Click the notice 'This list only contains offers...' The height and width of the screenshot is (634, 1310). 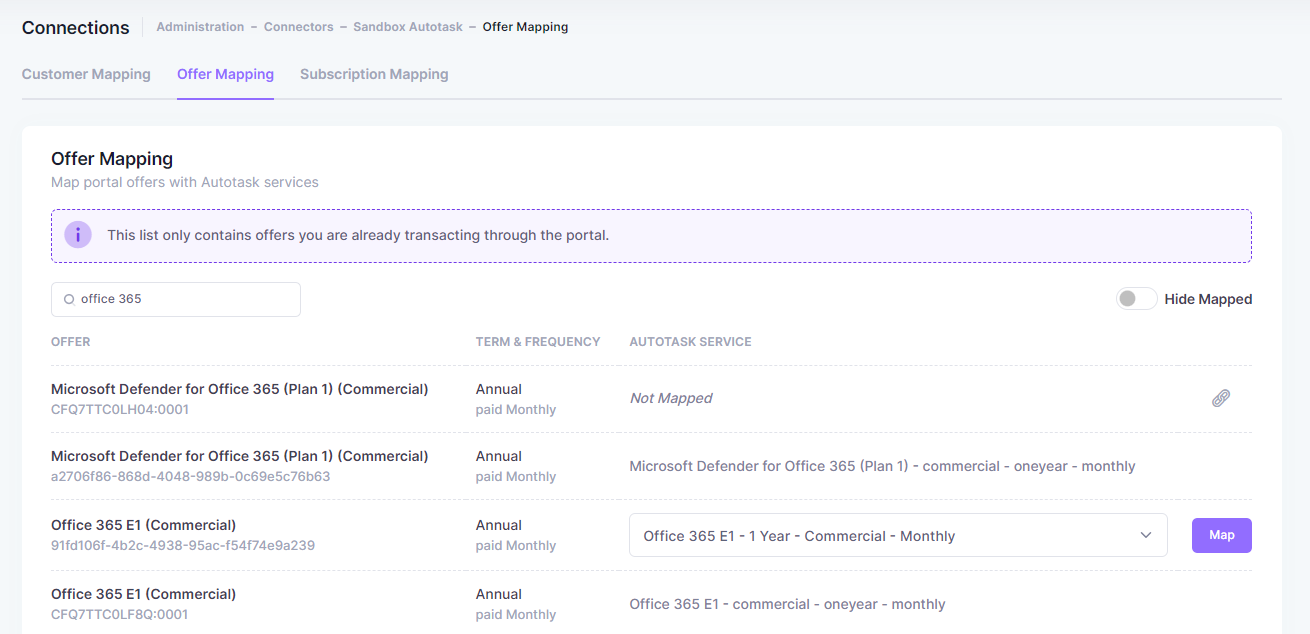point(358,236)
